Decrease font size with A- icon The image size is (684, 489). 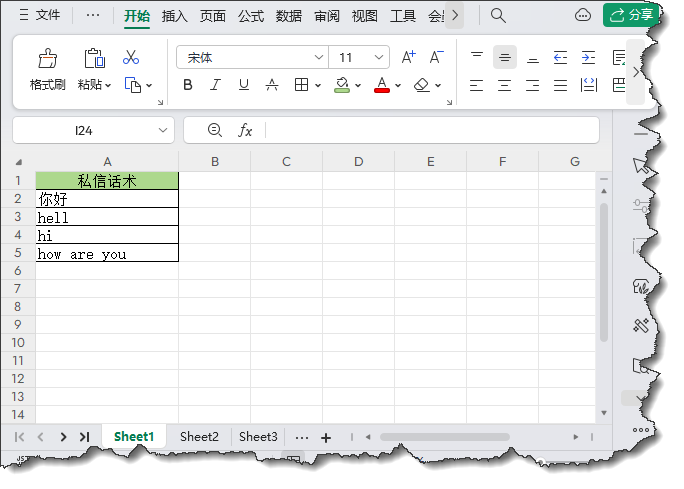point(436,57)
